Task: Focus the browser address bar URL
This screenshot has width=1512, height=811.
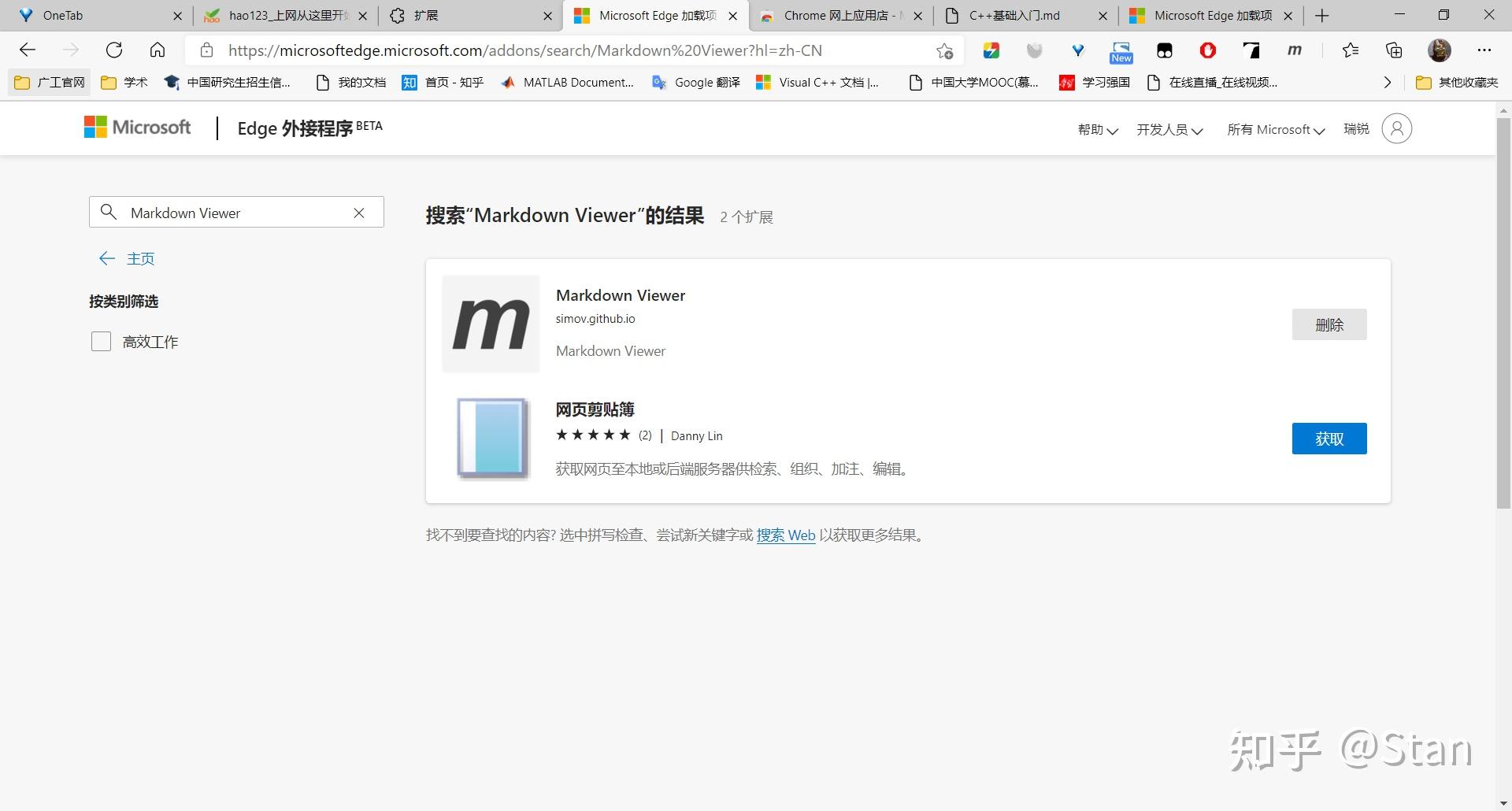Action: tap(525, 50)
